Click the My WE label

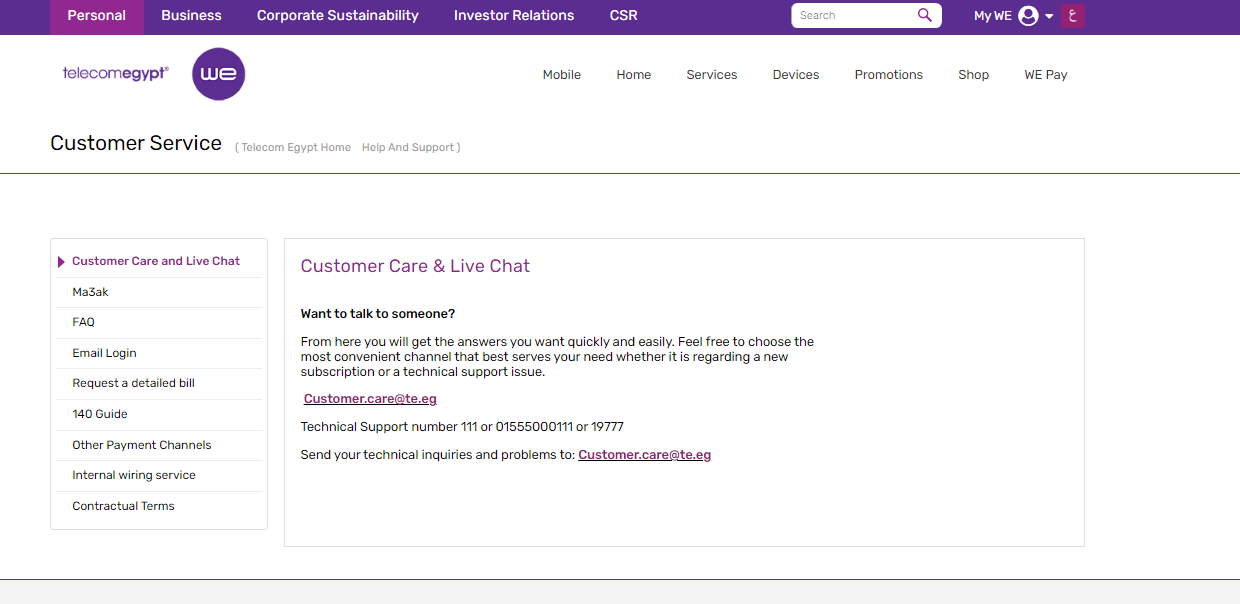pos(993,16)
